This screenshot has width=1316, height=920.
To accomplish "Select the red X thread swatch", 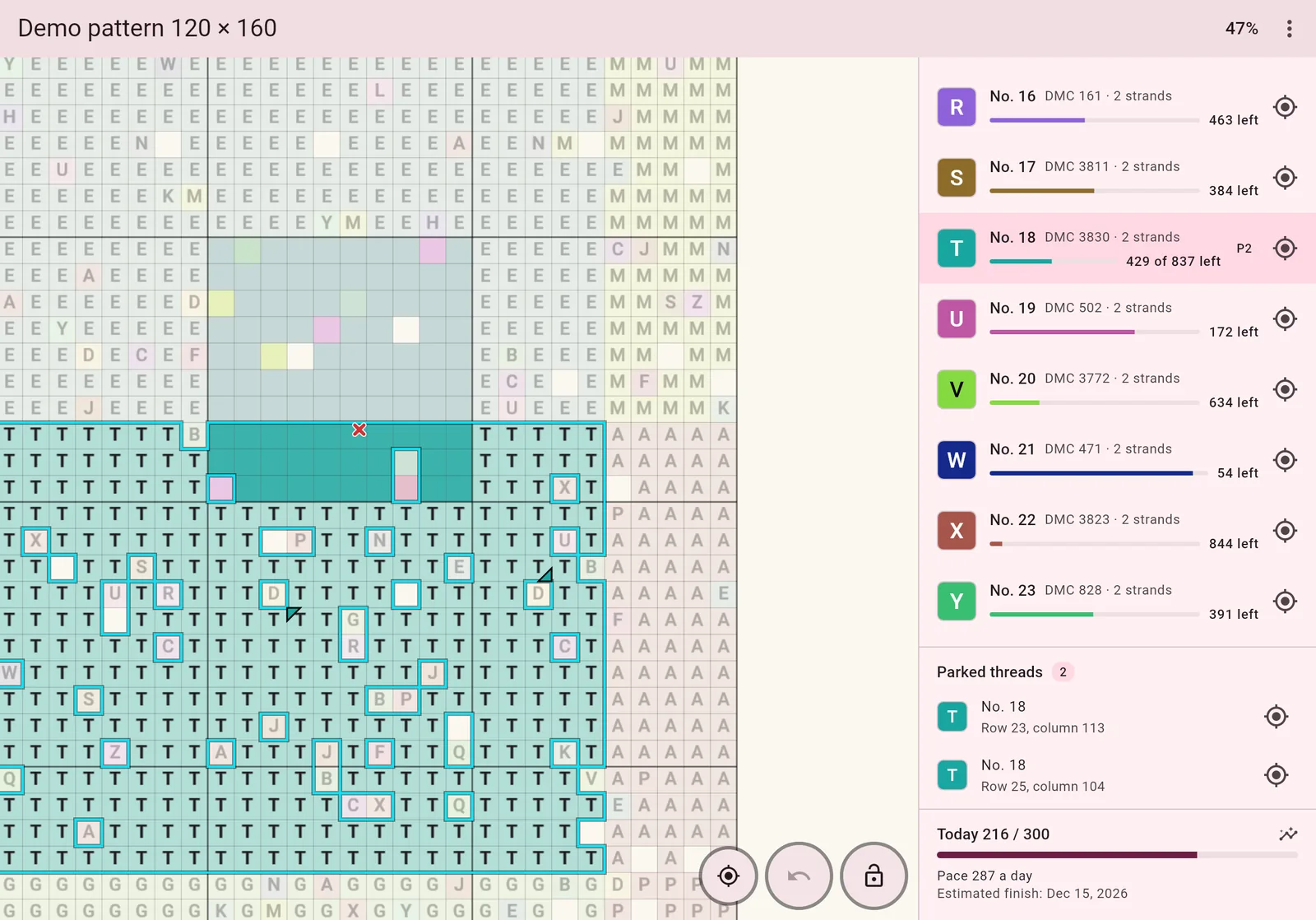I will (x=957, y=531).
